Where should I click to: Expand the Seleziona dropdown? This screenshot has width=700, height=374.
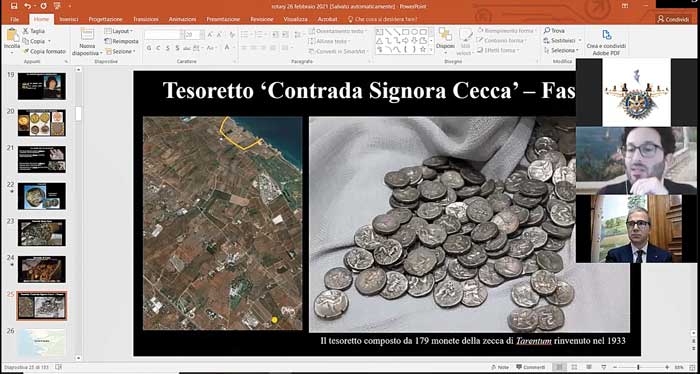click(x=561, y=50)
